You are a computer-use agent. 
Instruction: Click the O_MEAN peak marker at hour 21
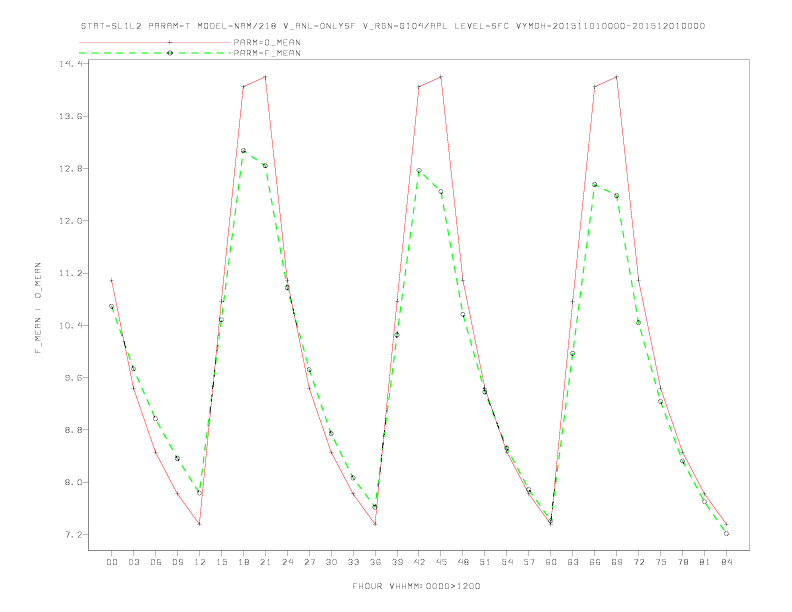click(265, 77)
